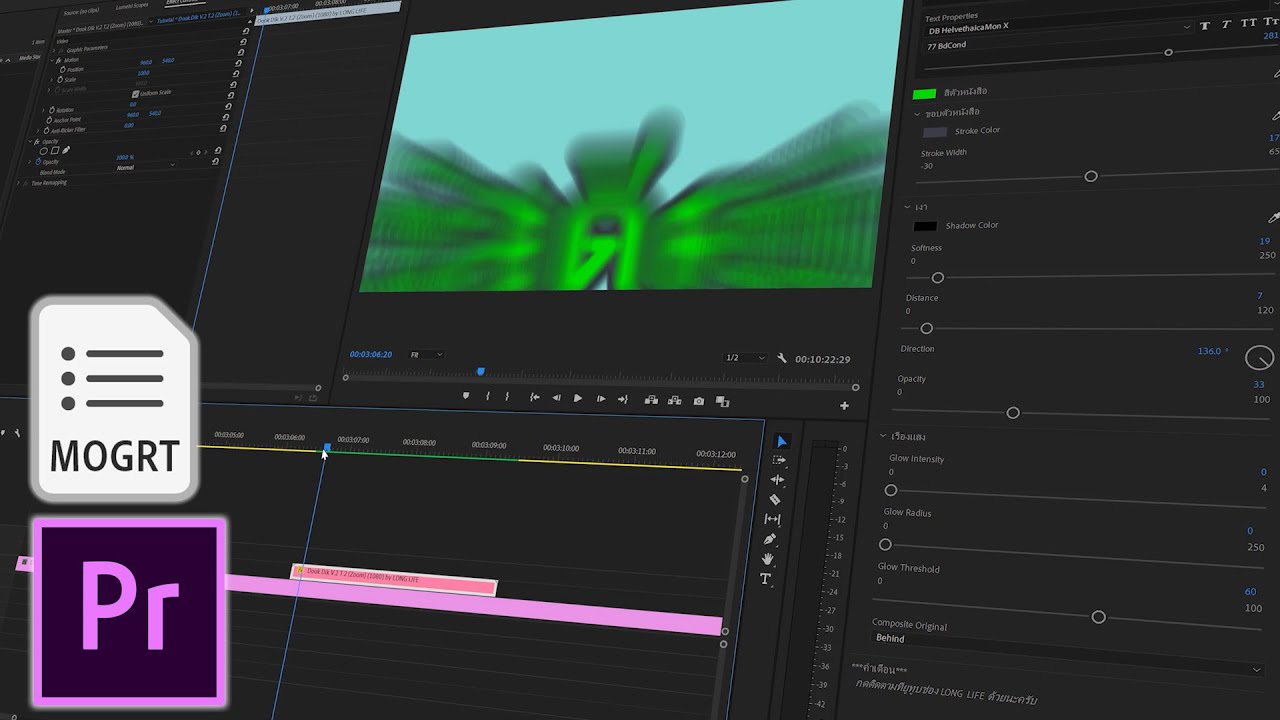
Task: Select the Ripple Edit tool
Action: pos(777,480)
